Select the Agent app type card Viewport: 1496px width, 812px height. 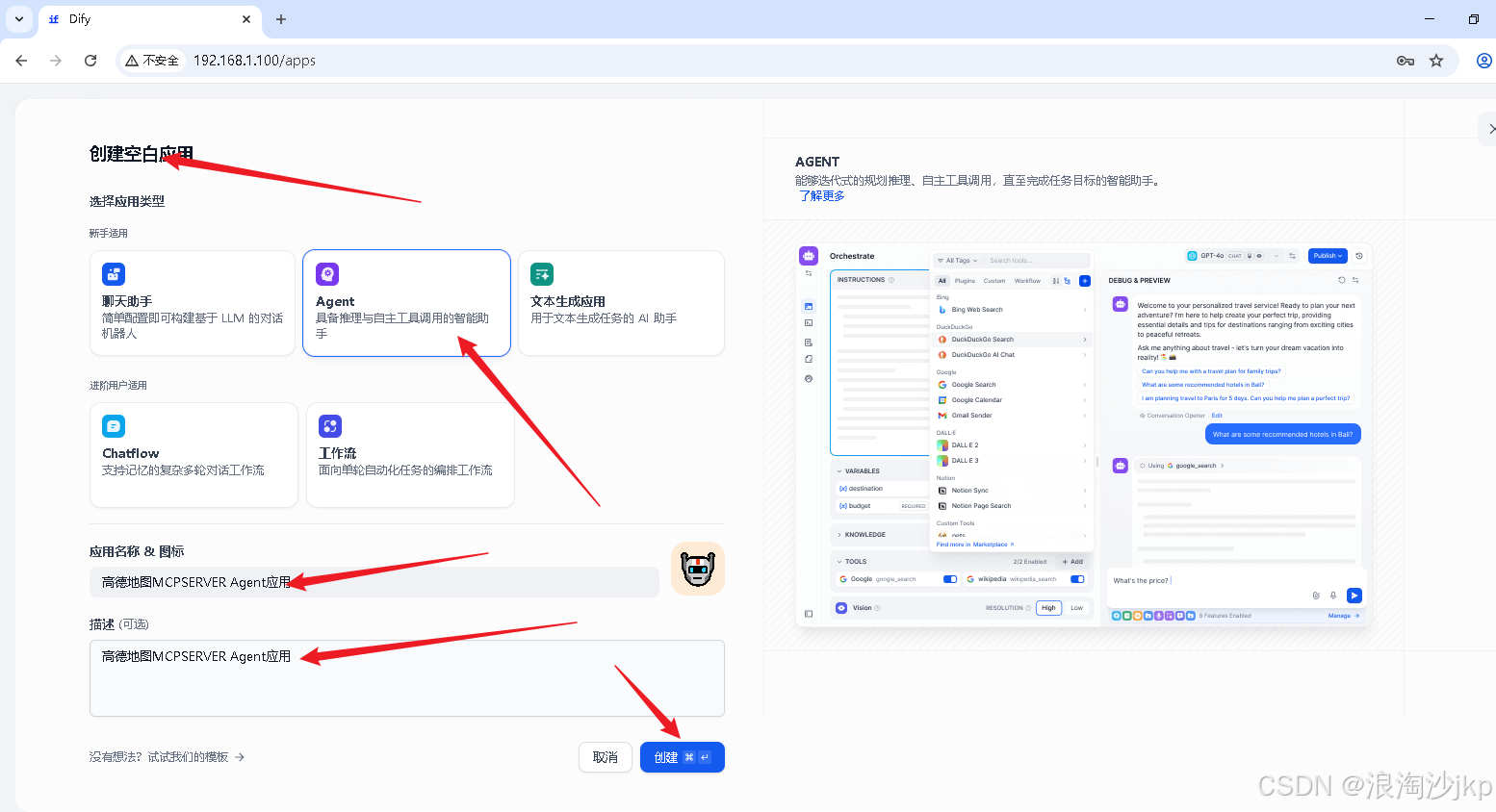point(406,303)
